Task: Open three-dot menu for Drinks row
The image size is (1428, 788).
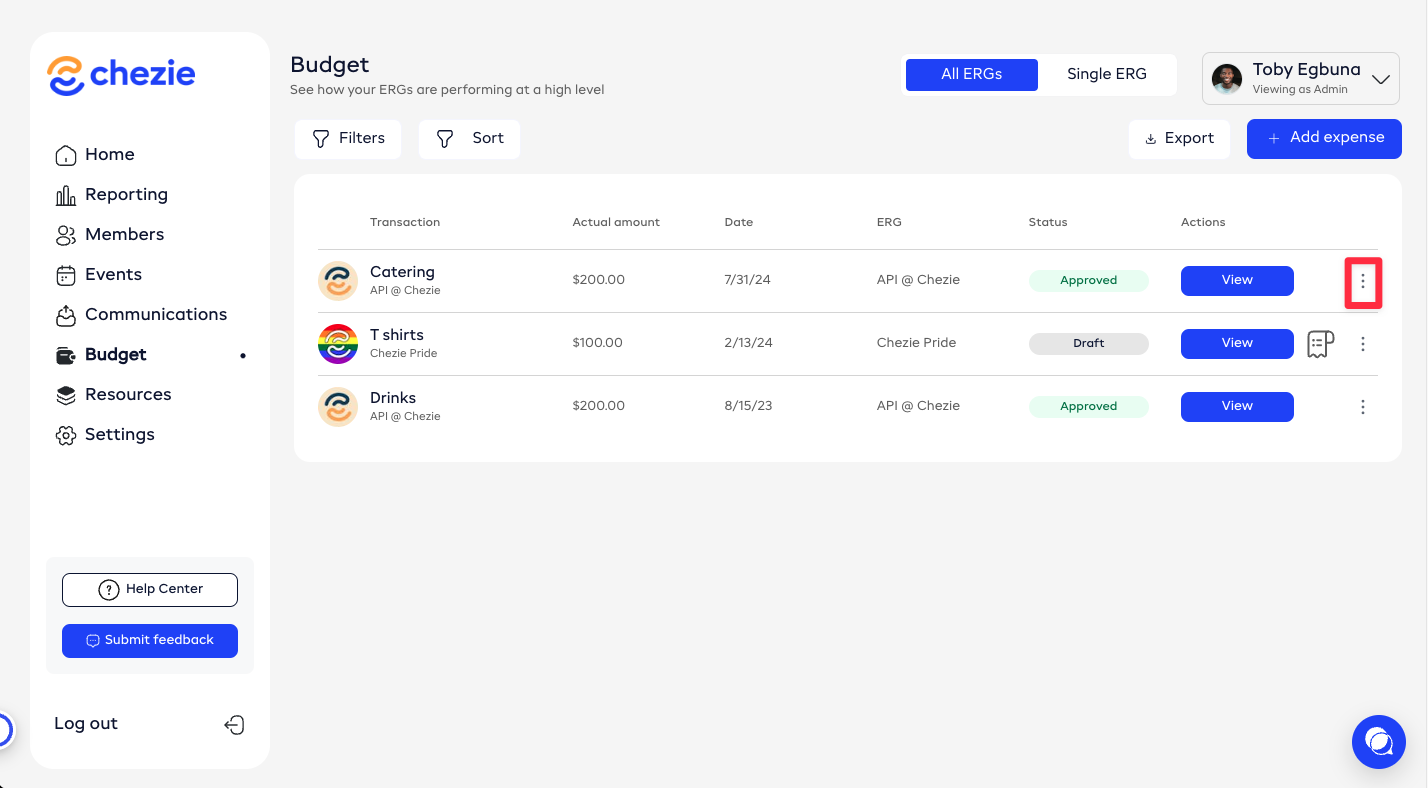Action: click(x=1362, y=407)
